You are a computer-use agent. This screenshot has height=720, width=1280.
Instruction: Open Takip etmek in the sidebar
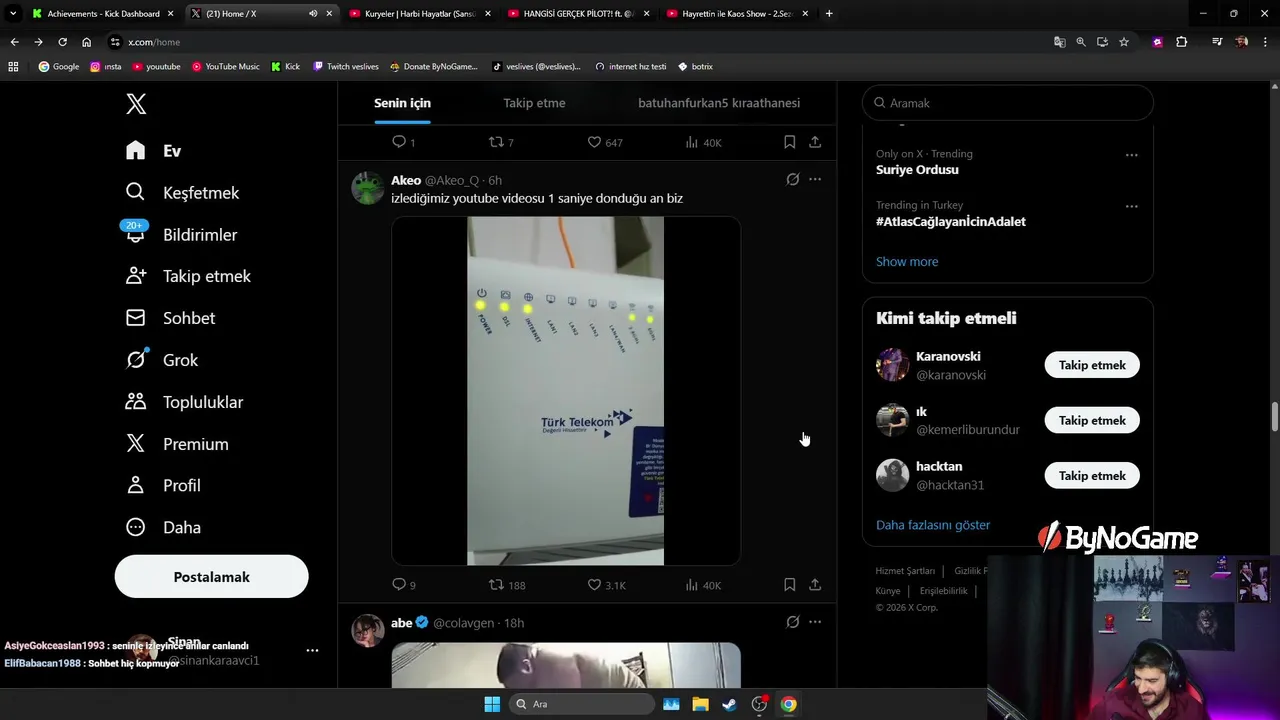point(188,276)
